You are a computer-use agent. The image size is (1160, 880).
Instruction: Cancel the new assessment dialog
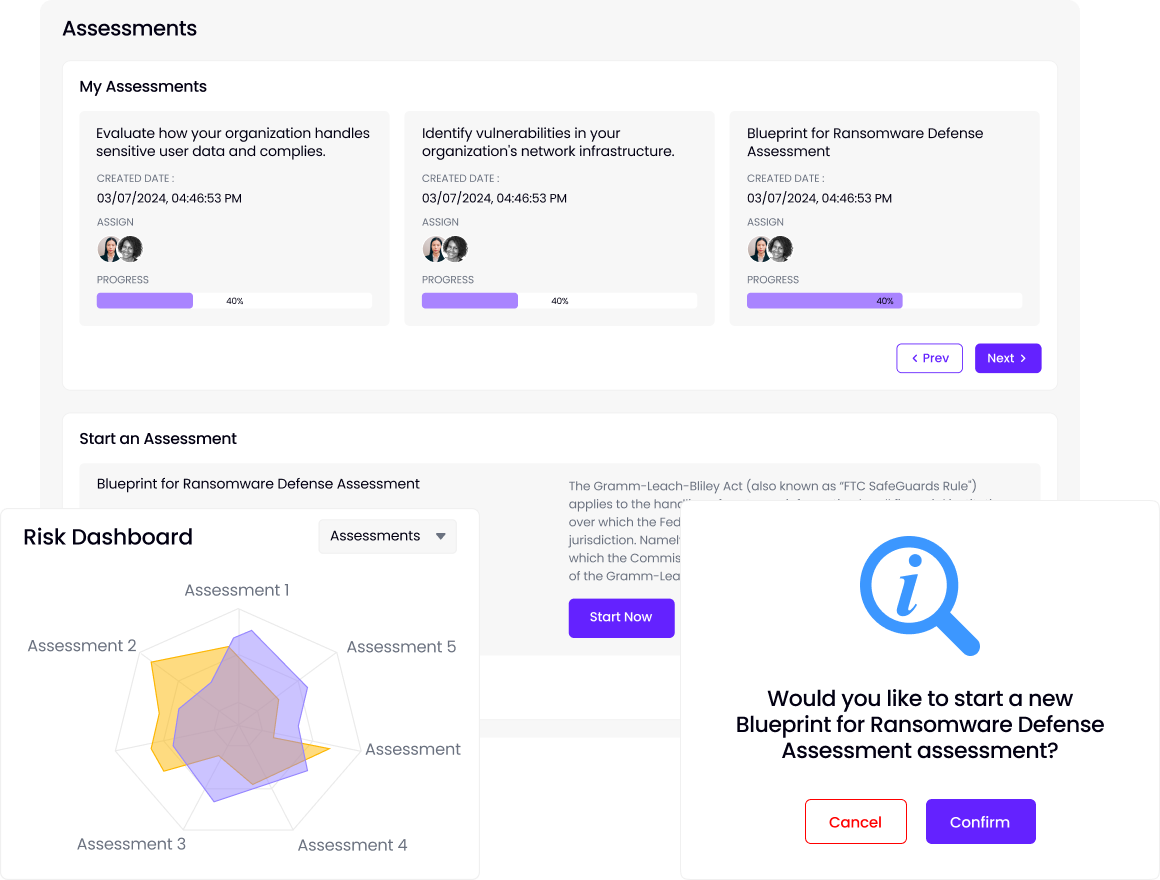[855, 822]
